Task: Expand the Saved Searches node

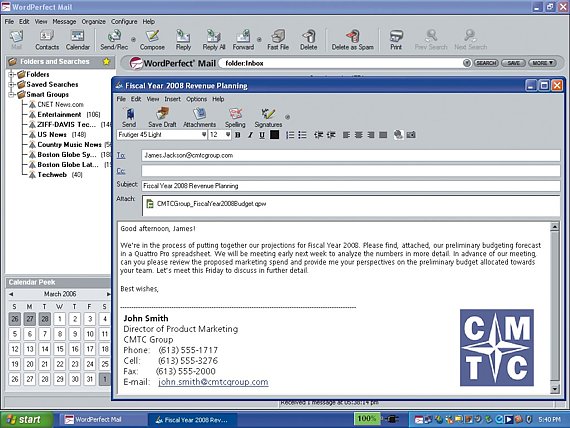Action: pyautogui.click(x=11, y=85)
